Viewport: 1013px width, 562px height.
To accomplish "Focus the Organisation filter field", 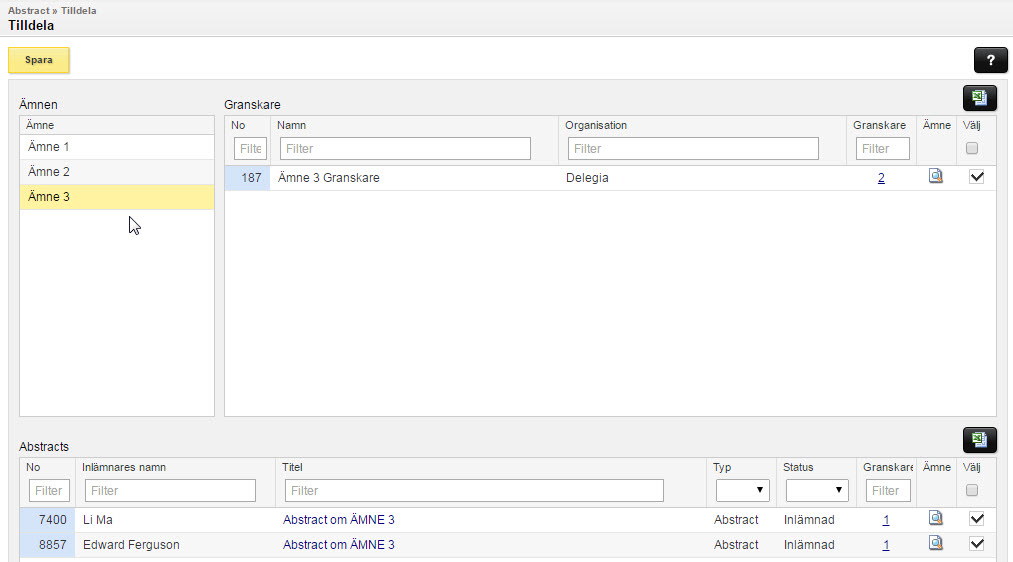I will (x=693, y=149).
